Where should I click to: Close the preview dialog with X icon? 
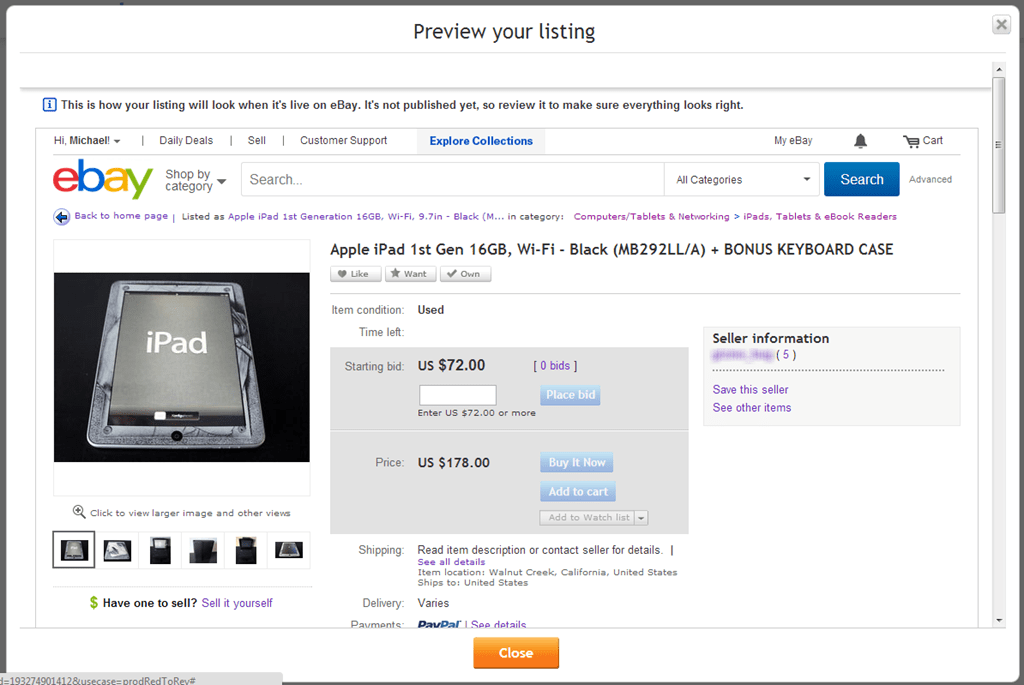[1001, 25]
